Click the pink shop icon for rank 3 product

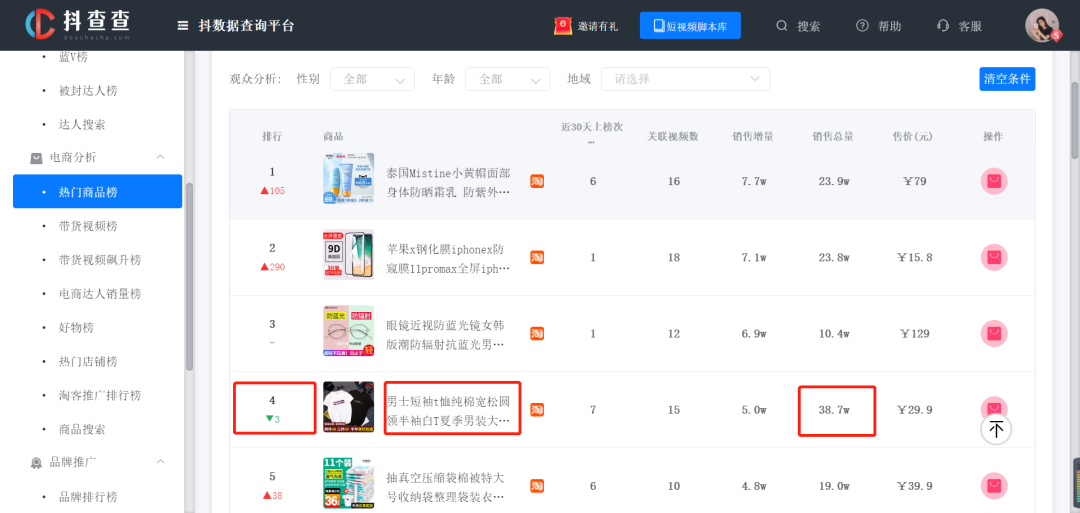[994, 333]
